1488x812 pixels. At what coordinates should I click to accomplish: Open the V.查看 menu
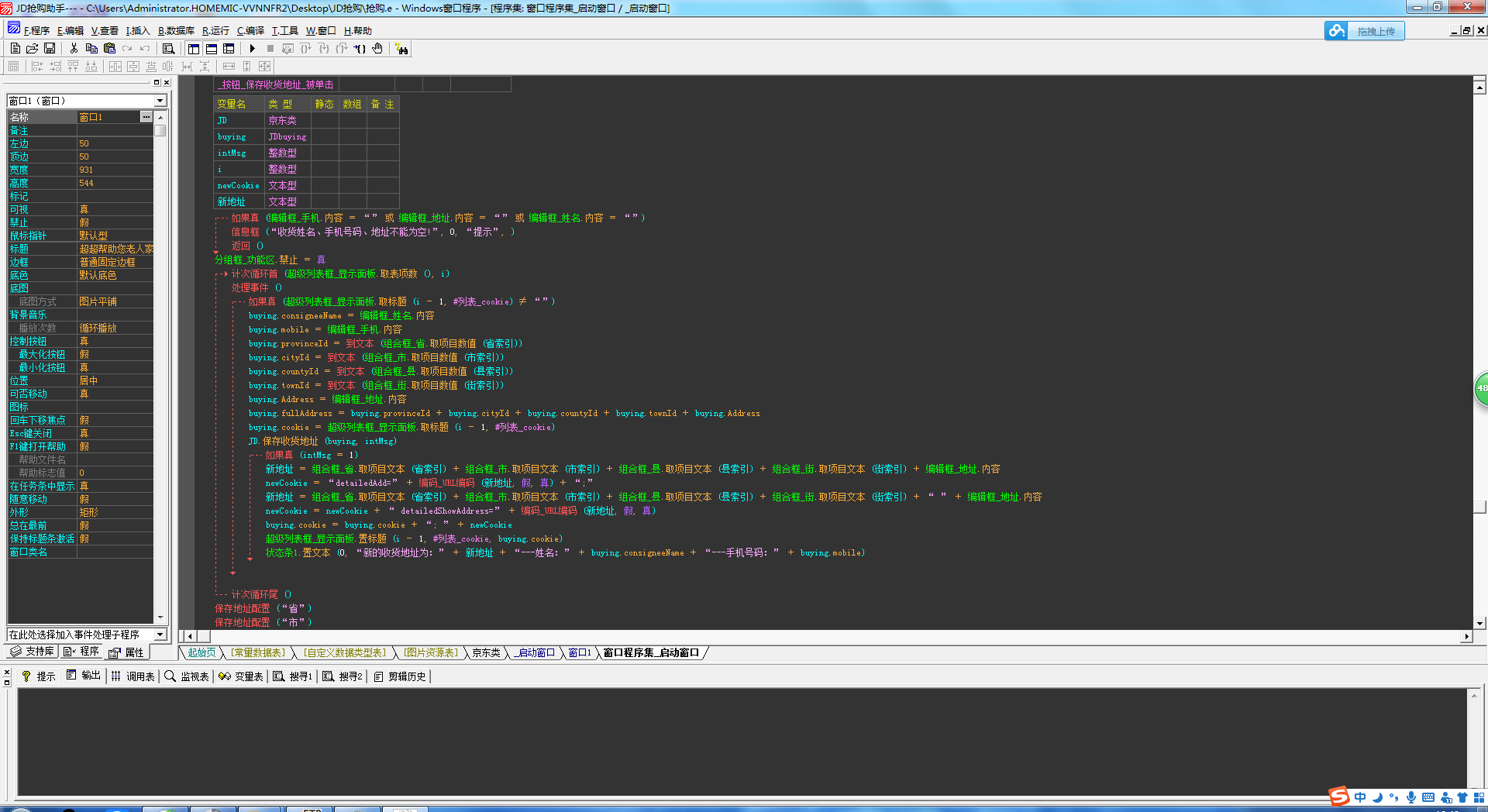pyautogui.click(x=105, y=31)
